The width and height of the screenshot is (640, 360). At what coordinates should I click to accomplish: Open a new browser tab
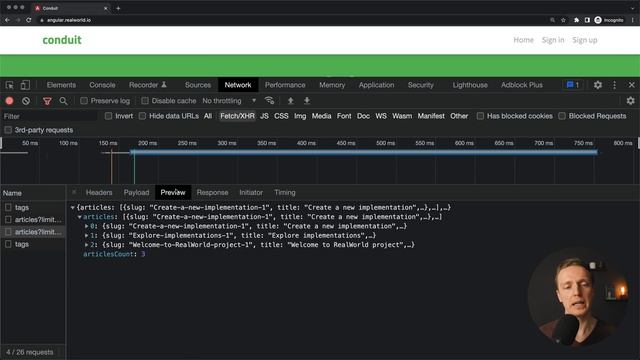[118, 8]
